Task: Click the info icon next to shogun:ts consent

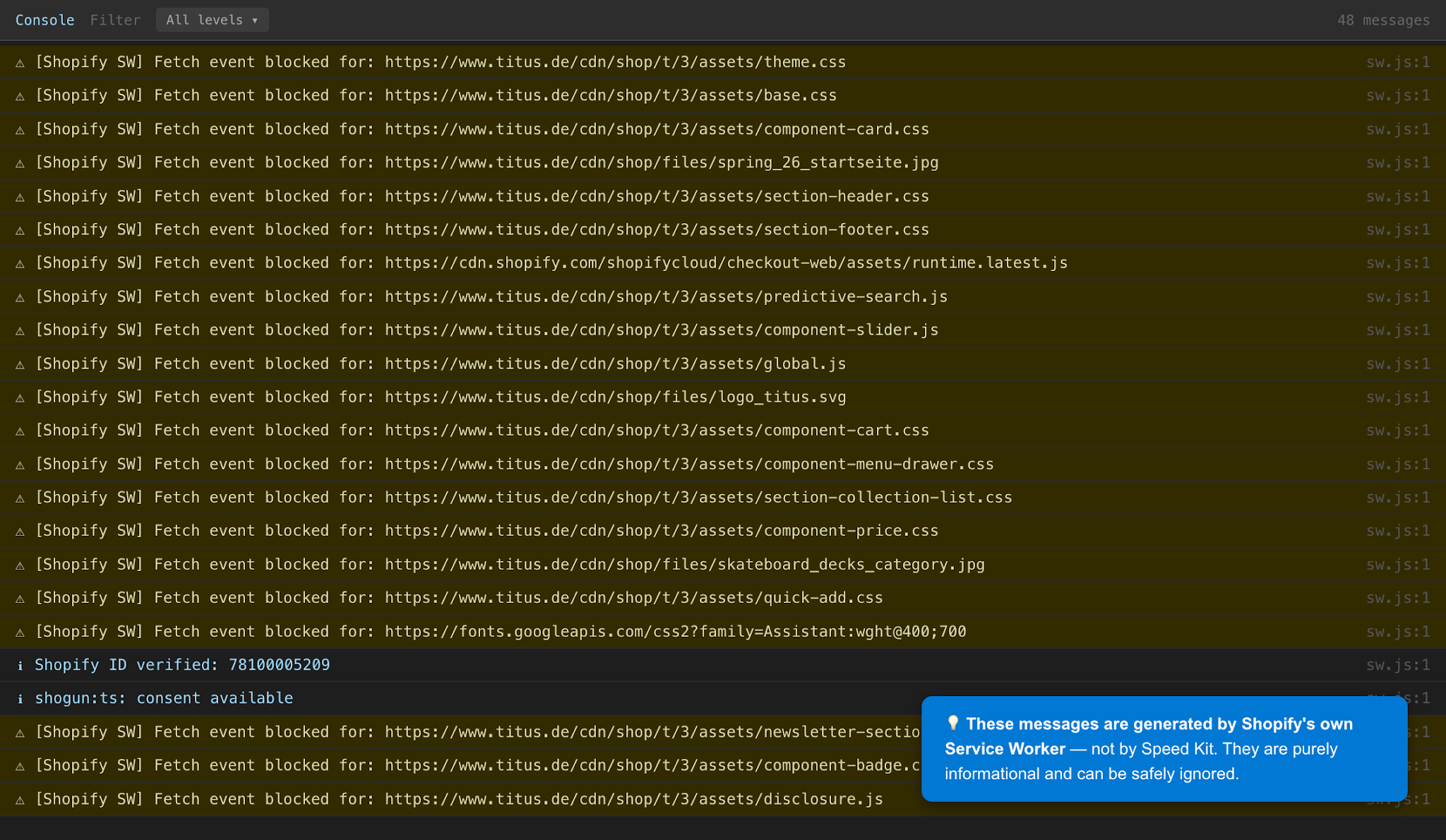Action: point(20,699)
